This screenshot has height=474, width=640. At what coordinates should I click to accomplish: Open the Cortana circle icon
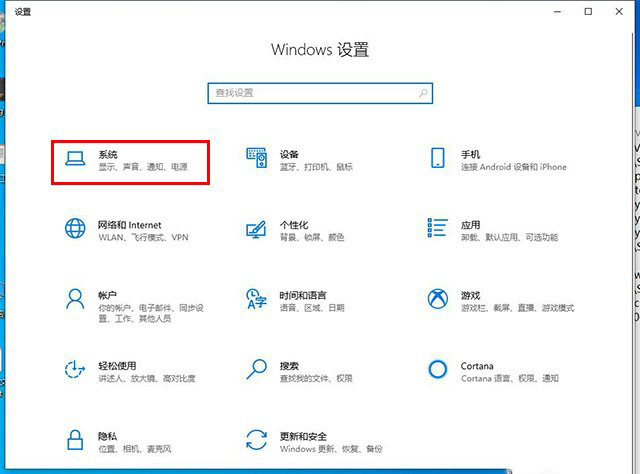(x=438, y=369)
